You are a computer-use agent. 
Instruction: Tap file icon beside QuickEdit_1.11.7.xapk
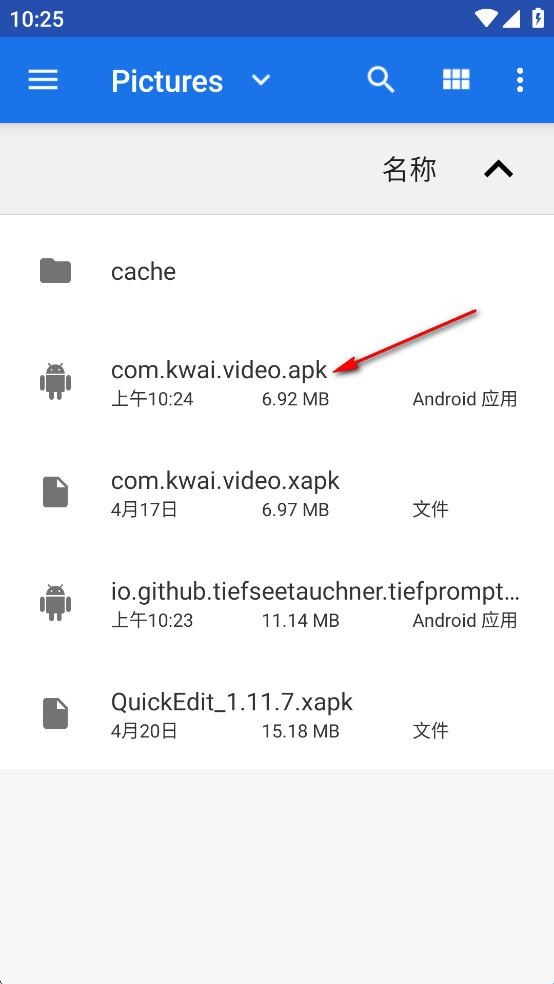coord(55,714)
